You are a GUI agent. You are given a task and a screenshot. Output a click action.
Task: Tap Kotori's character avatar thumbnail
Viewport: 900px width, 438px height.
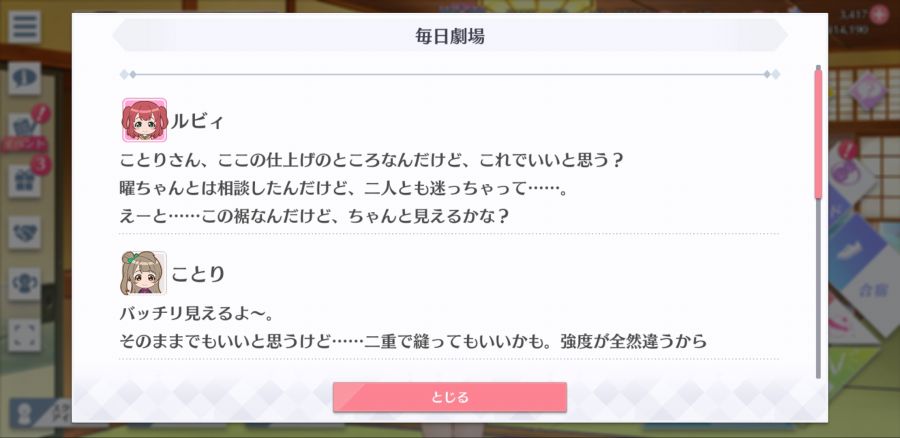pos(144,273)
